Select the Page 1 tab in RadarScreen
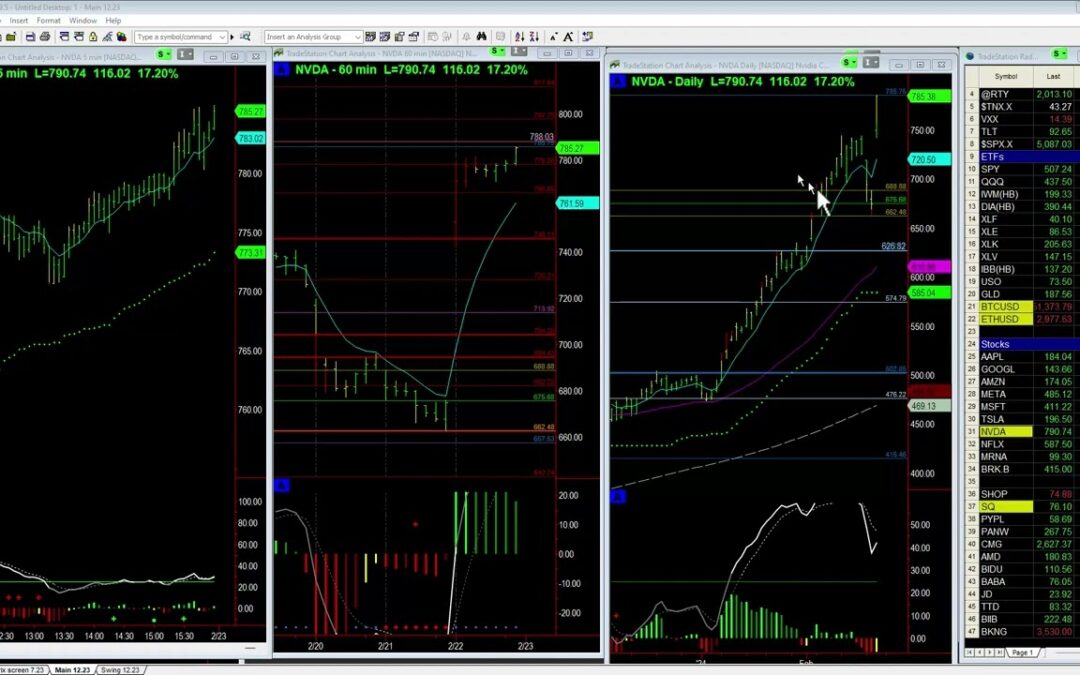The image size is (1080, 675). 1023,652
